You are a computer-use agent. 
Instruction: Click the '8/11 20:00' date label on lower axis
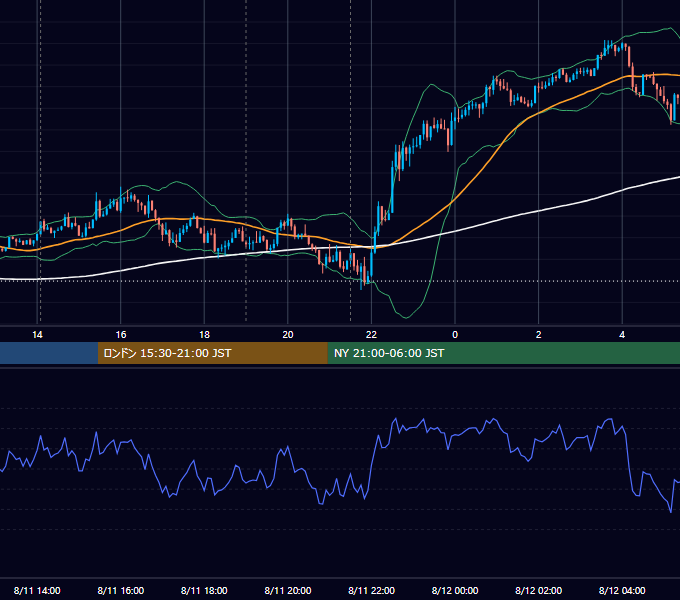[x=288, y=590]
